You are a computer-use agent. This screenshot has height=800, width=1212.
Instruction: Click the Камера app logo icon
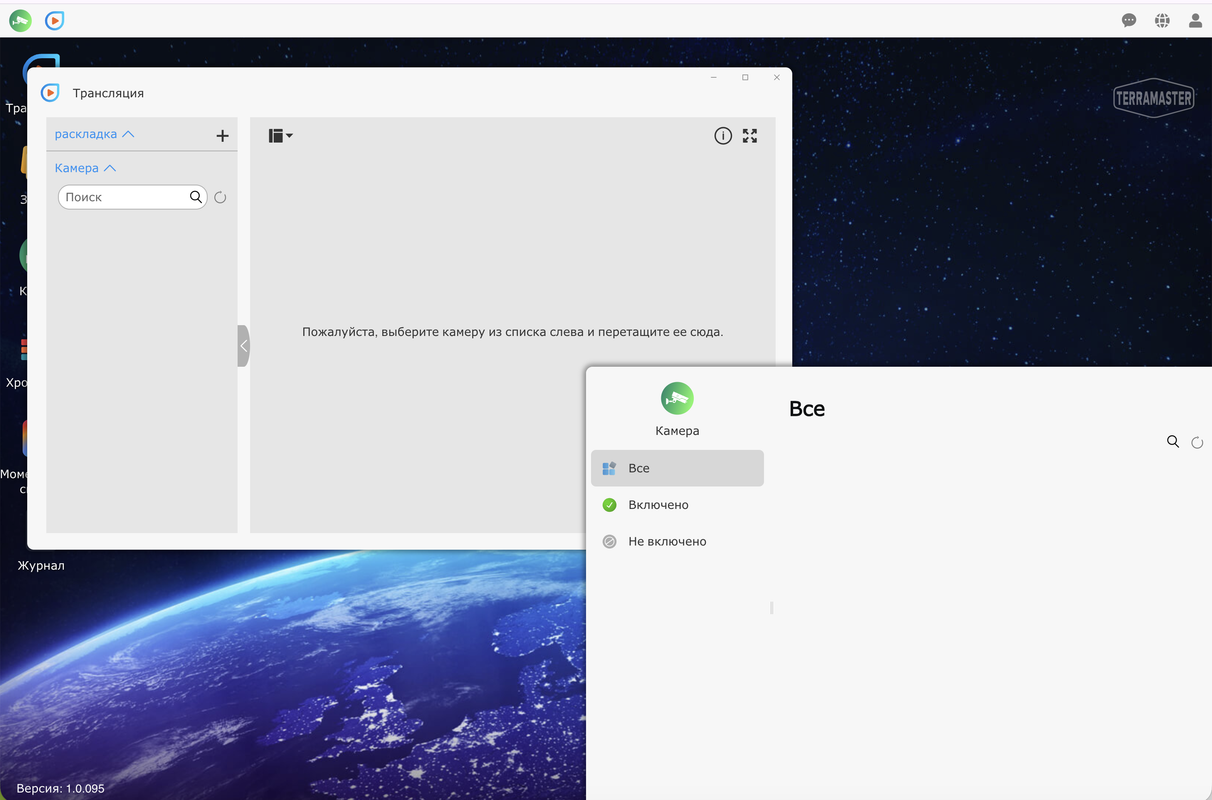click(677, 398)
